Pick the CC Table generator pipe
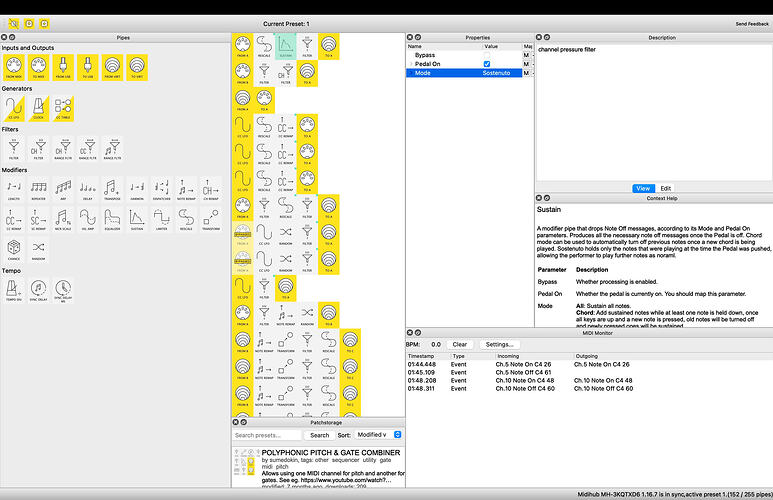 point(63,108)
